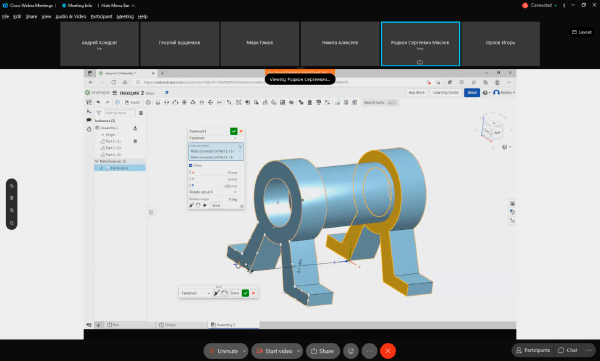Click the animate play icon in mate dialog
This screenshot has height=361, width=600.
click(205, 206)
